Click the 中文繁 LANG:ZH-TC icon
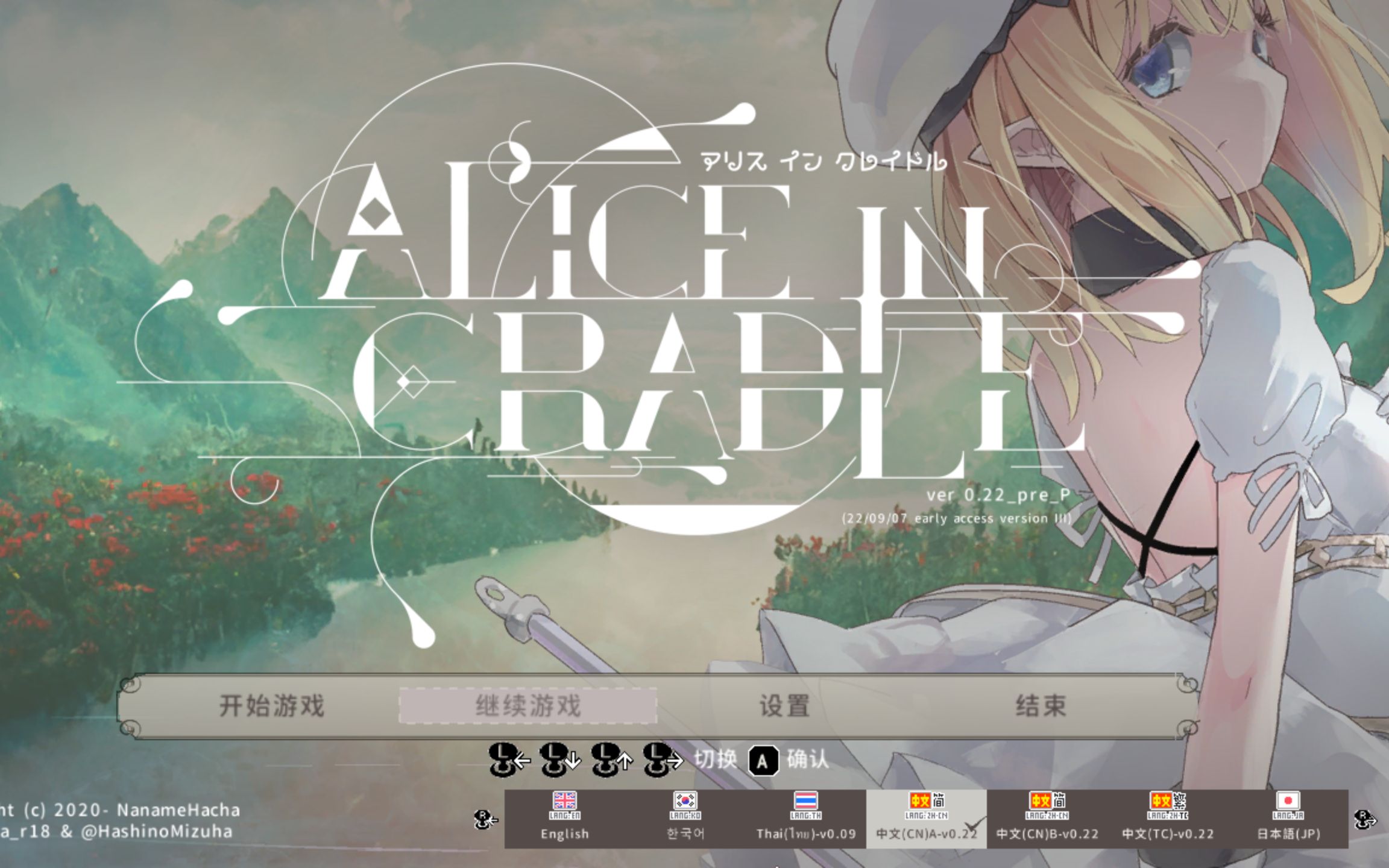The width and height of the screenshot is (1389, 868). [x=1168, y=799]
